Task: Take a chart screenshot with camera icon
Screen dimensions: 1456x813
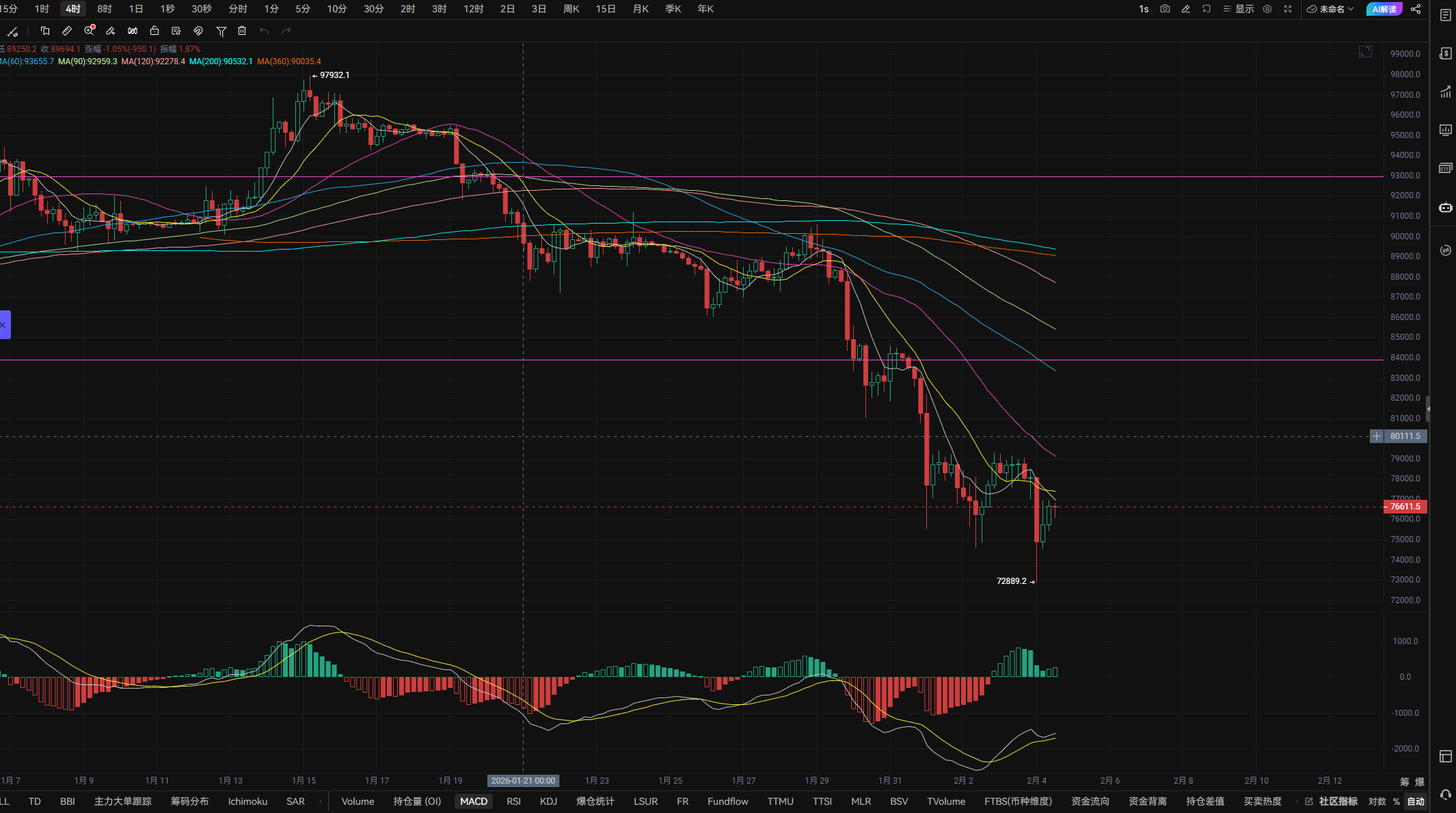Action: click(x=1165, y=9)
